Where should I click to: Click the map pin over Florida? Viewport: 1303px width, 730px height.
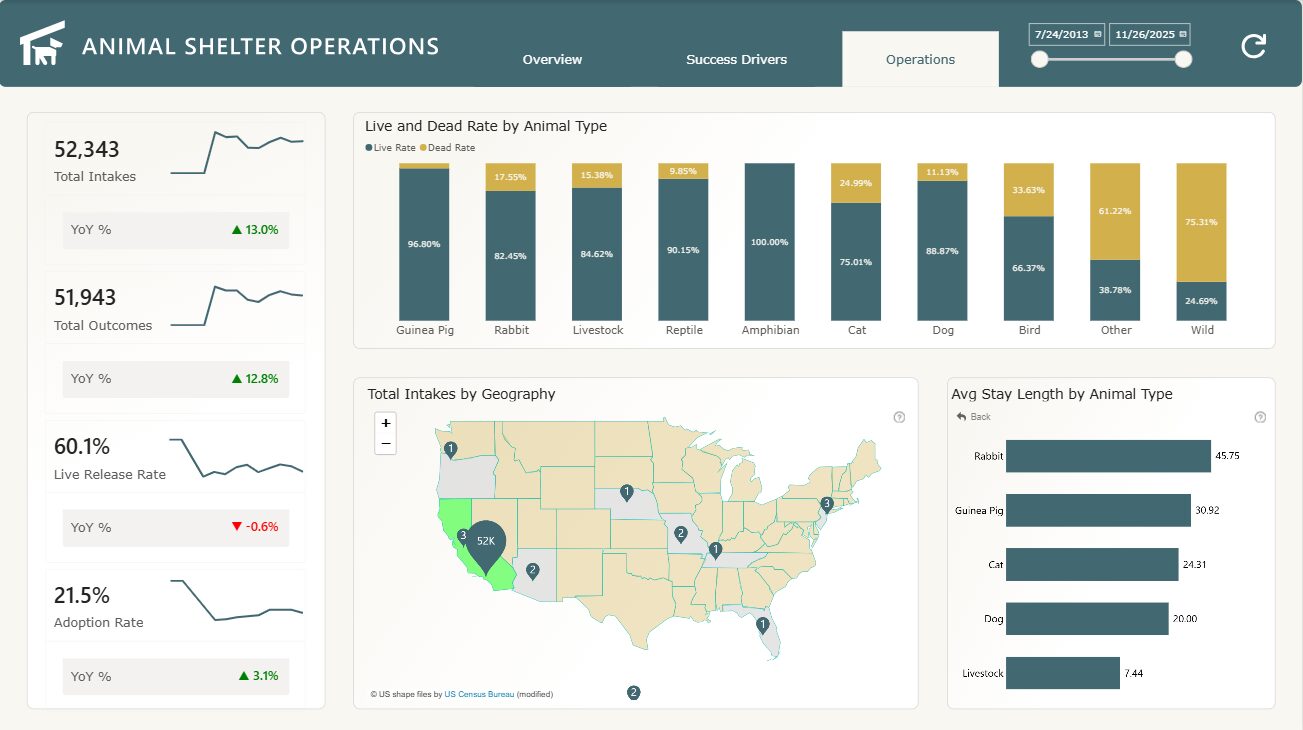[763, 625]
